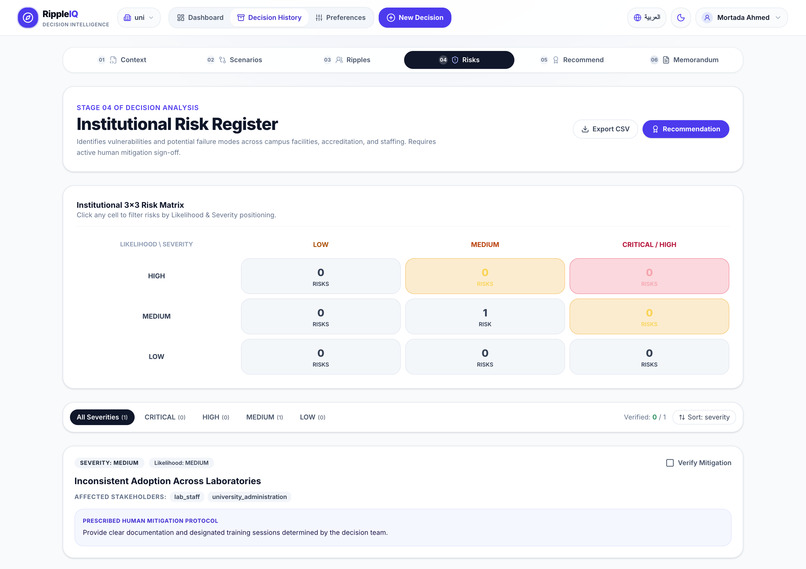Start a New Decision
The image size is (806, 569).
[415, 17]
